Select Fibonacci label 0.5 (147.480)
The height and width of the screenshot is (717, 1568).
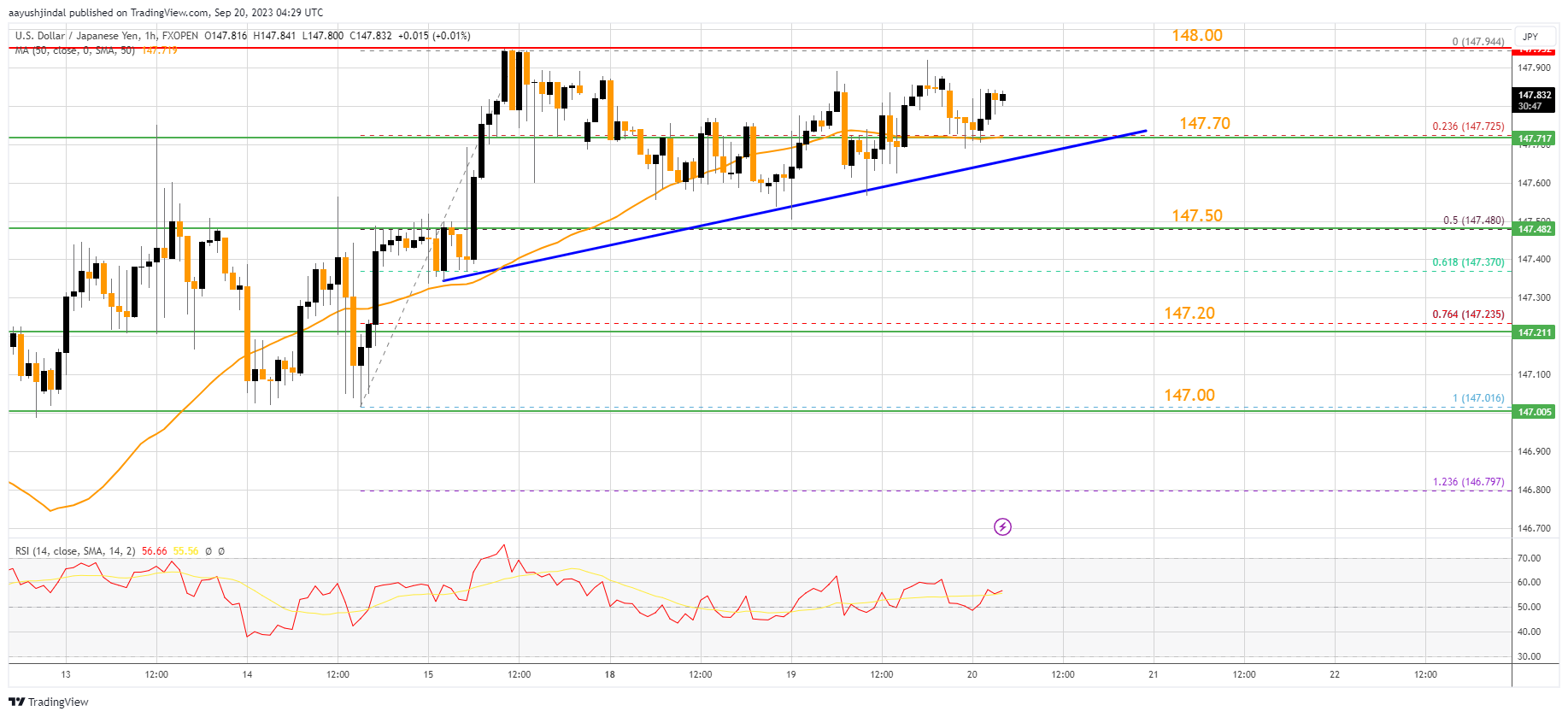pos(1473,220)
